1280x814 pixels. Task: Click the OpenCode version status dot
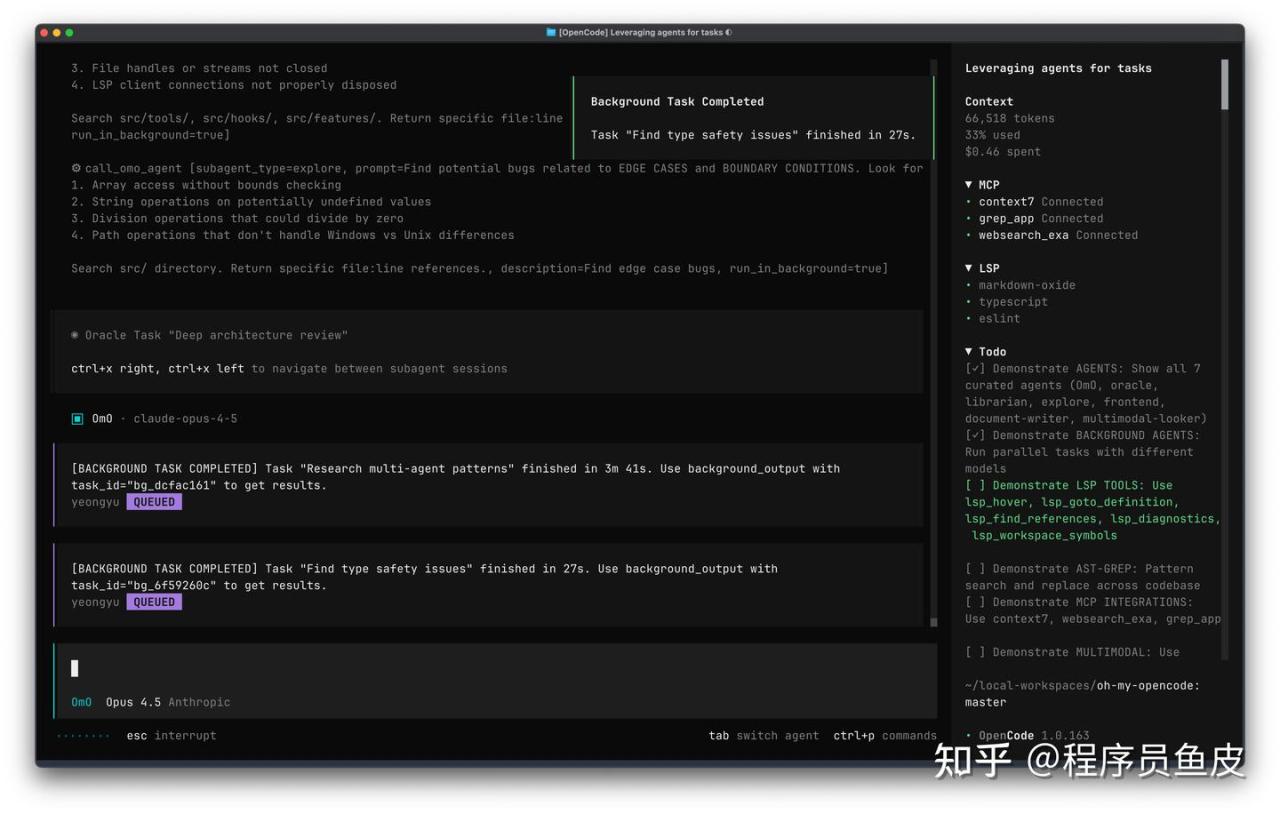point(969,736)
